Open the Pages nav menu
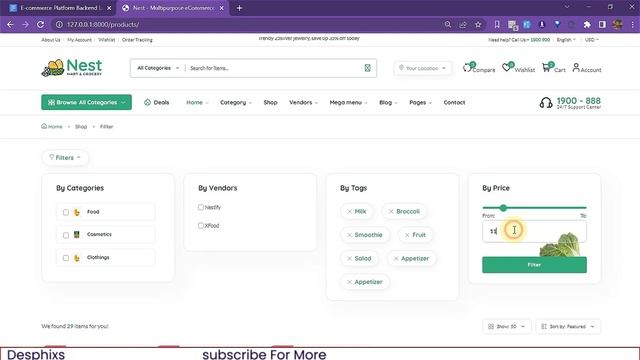Image resolution: width=640 pixels, height=360 pixels. 420,102
